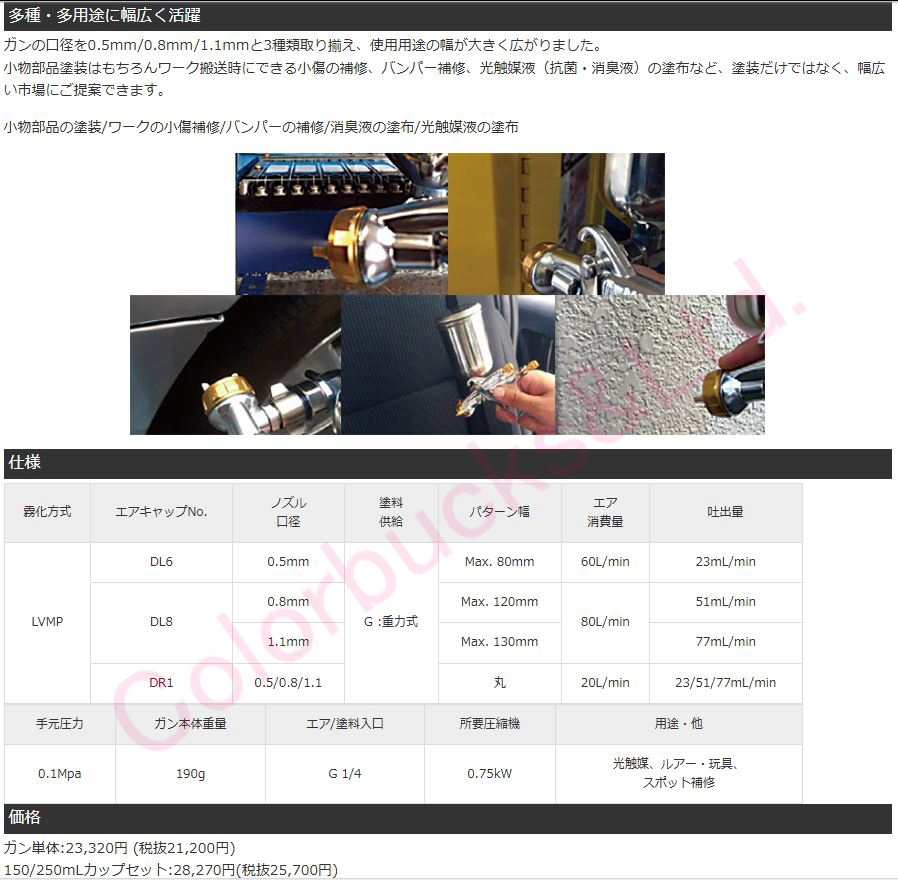Screen dimensions: 898x880
Task: Click the 小物部品の塗装 use-case list line
Action: 261,127
